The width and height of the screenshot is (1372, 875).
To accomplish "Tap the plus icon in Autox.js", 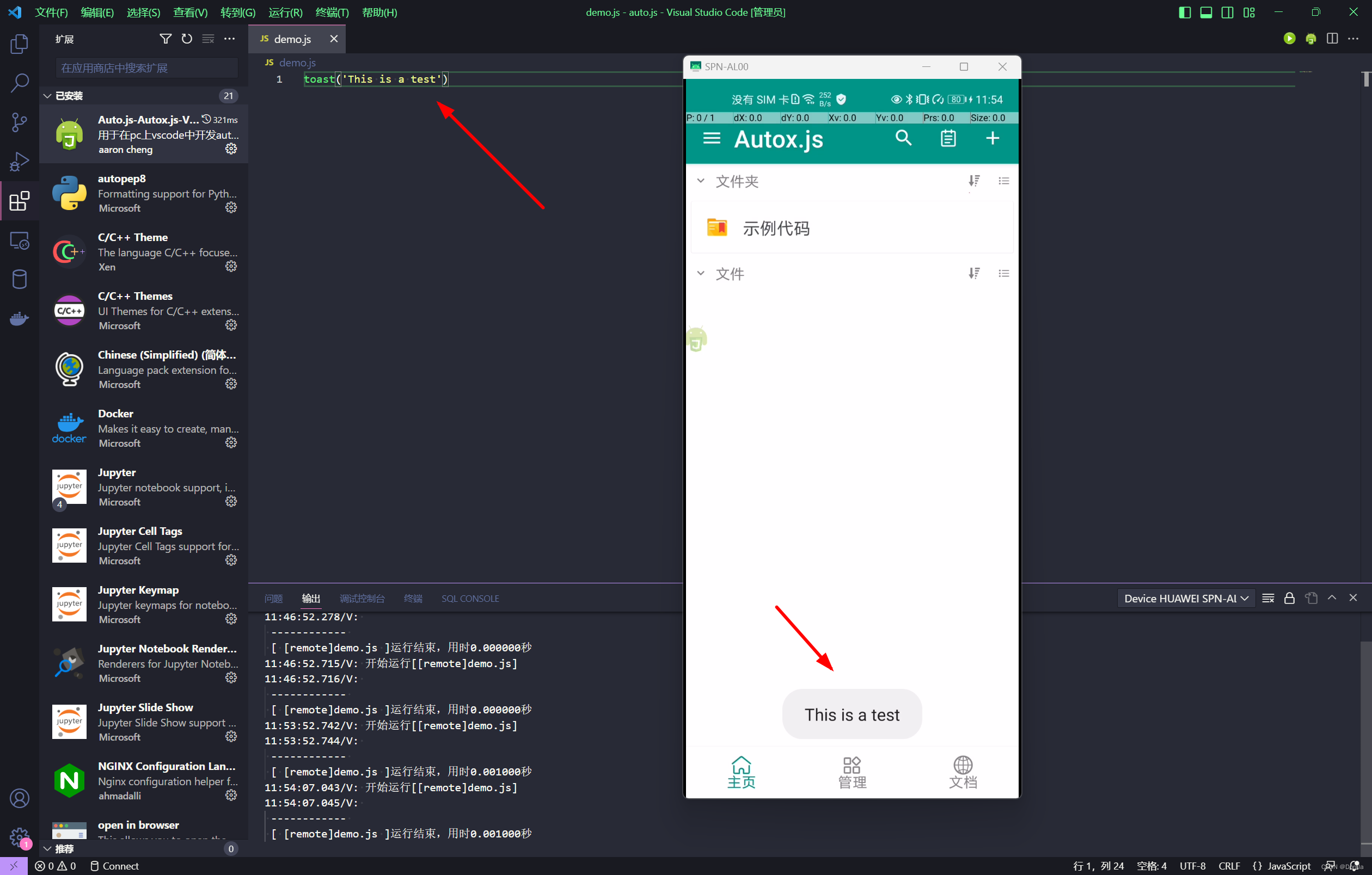I will pos(993,138).
